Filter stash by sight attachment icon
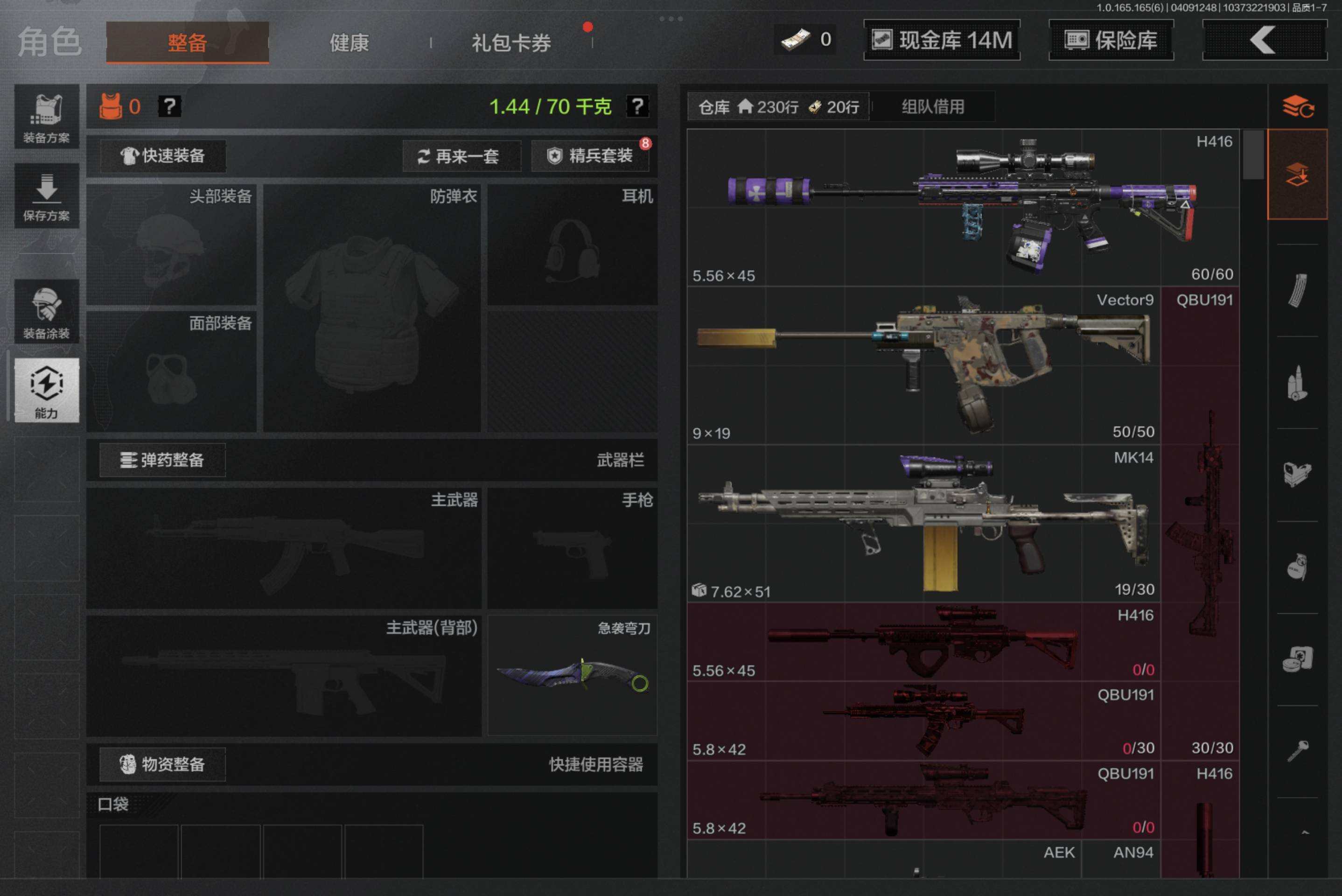The width and height of the screenshot is (1342, 896). 1298,474
